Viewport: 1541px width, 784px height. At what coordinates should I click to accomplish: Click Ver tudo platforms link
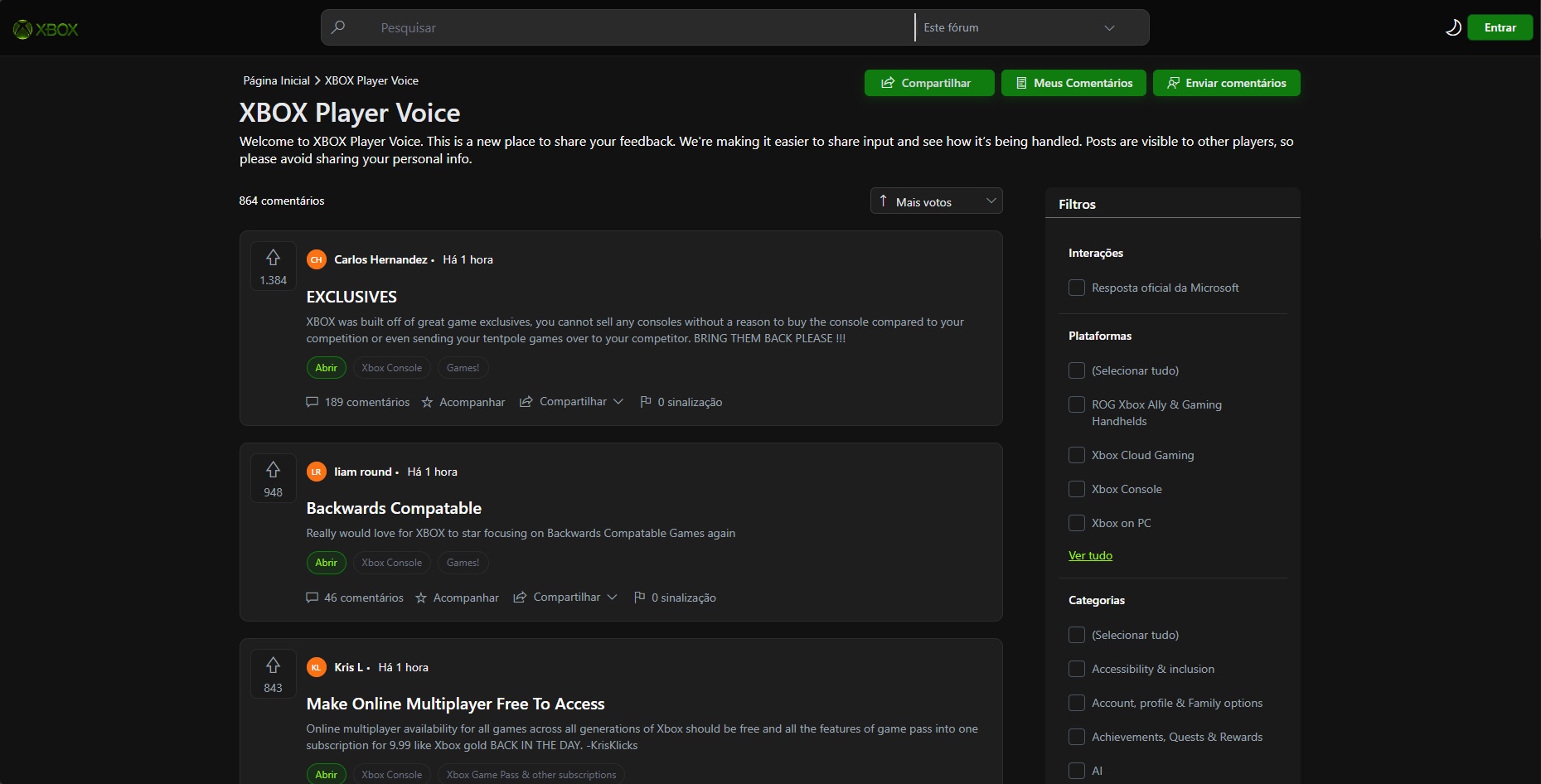[x=1090, y=555]
